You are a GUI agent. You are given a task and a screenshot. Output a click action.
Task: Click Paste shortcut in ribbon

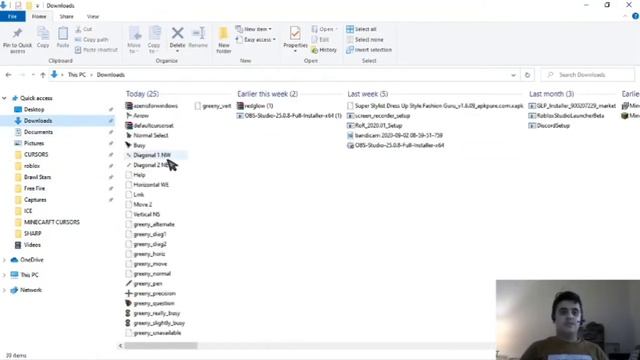coord(96,50)
